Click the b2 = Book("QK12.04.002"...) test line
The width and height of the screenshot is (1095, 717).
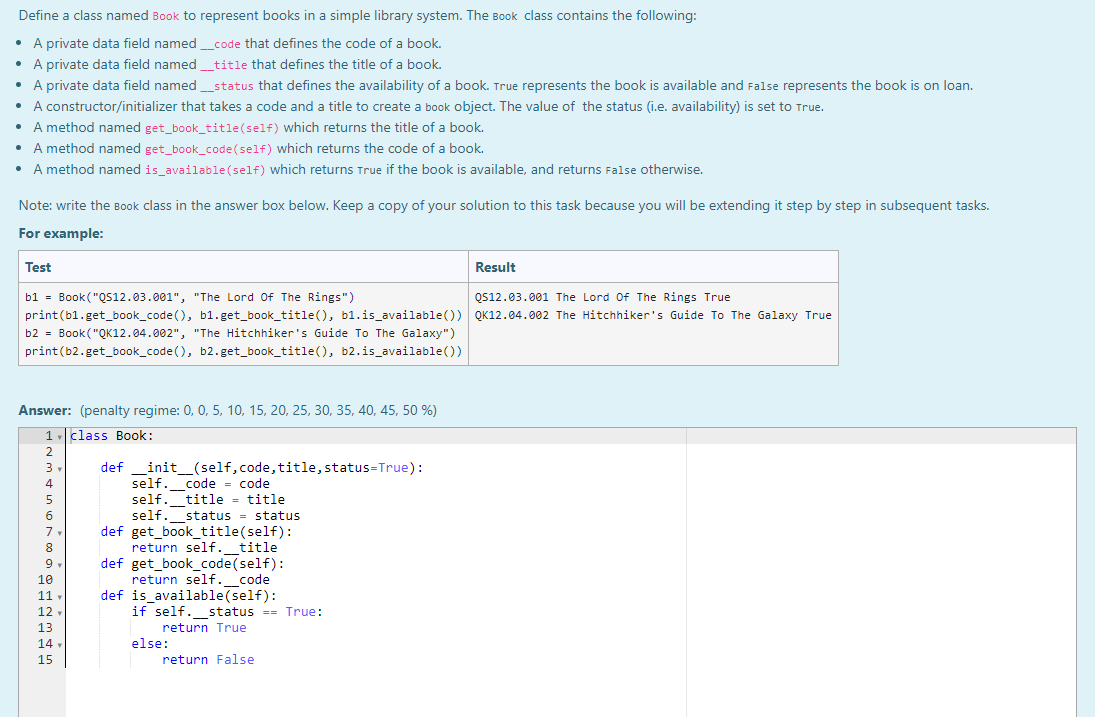[x=240, y=334]
